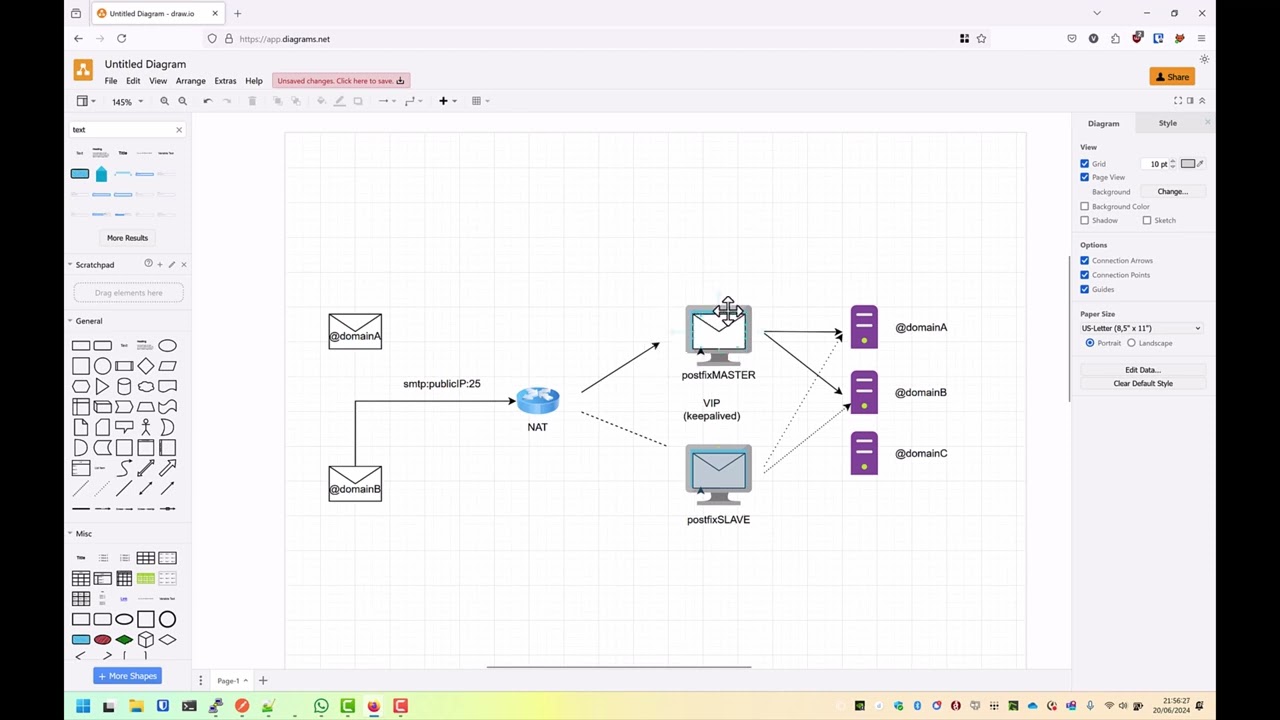Open the Arrange menu

pos(190,81)
